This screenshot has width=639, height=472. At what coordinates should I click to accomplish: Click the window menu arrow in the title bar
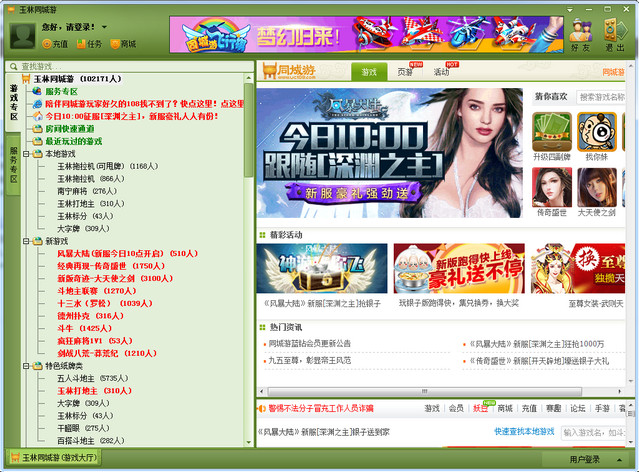570,9
